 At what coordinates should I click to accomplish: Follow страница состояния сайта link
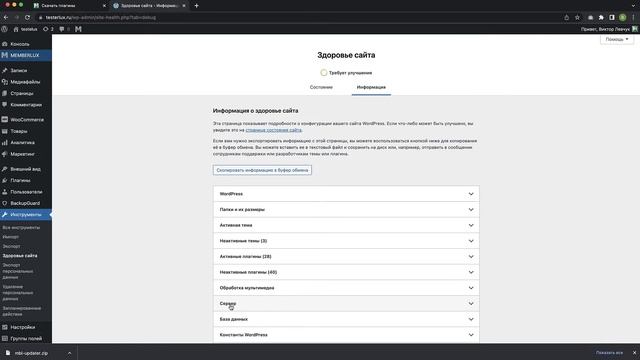pyautogui.click(x=273, y=130)
